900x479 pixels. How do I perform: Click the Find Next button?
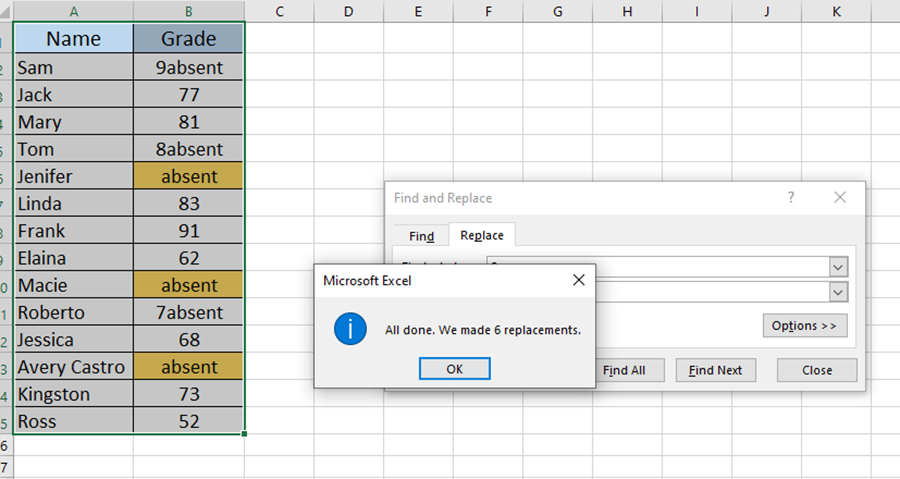click(x=715, y=371)
